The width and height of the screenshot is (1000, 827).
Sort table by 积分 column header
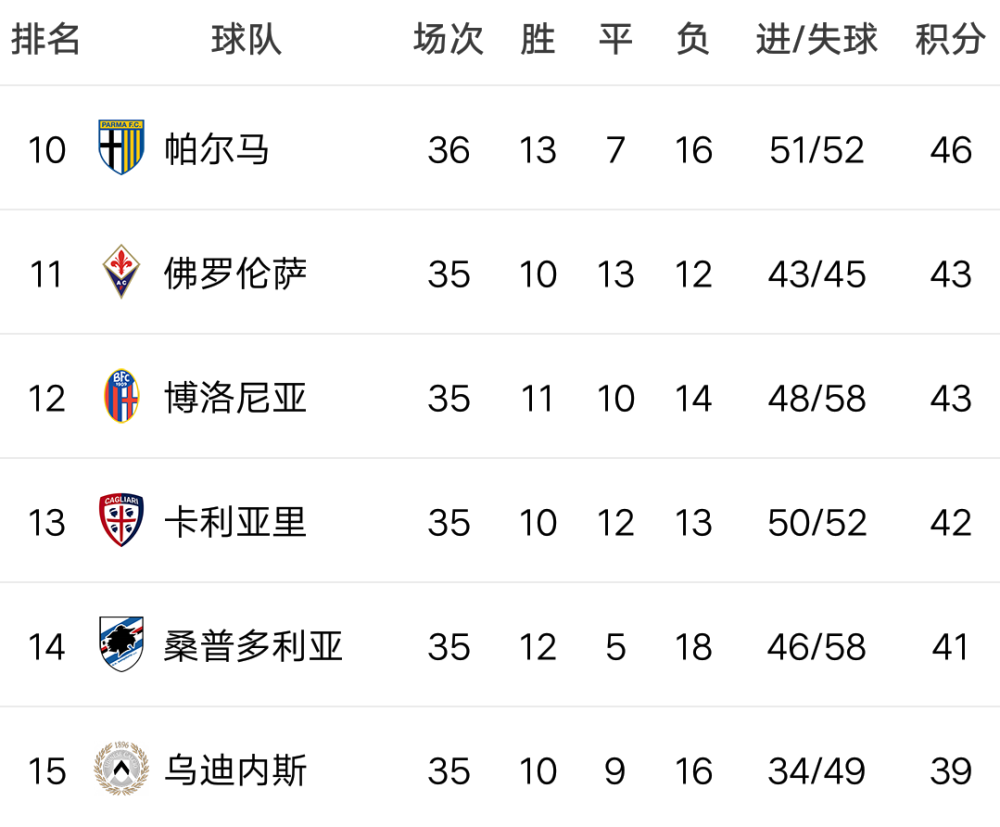pos(950,40)
